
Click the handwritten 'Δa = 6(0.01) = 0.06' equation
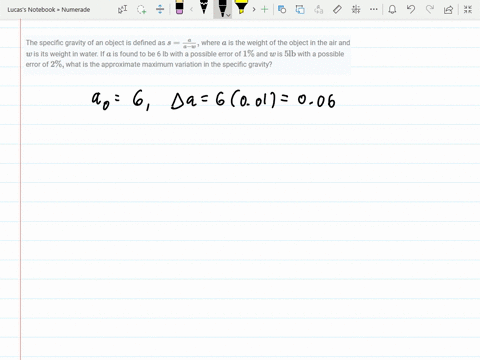253,100
